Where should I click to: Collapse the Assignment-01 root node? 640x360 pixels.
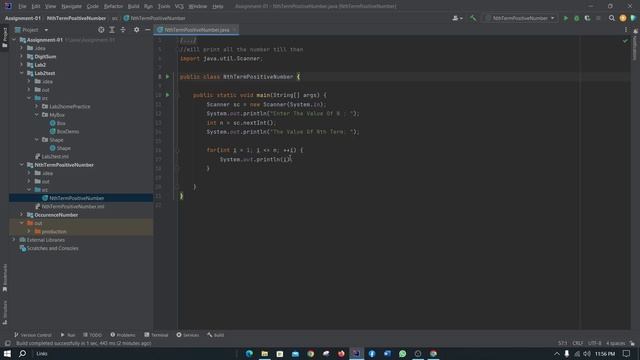[x=14, y=40]
